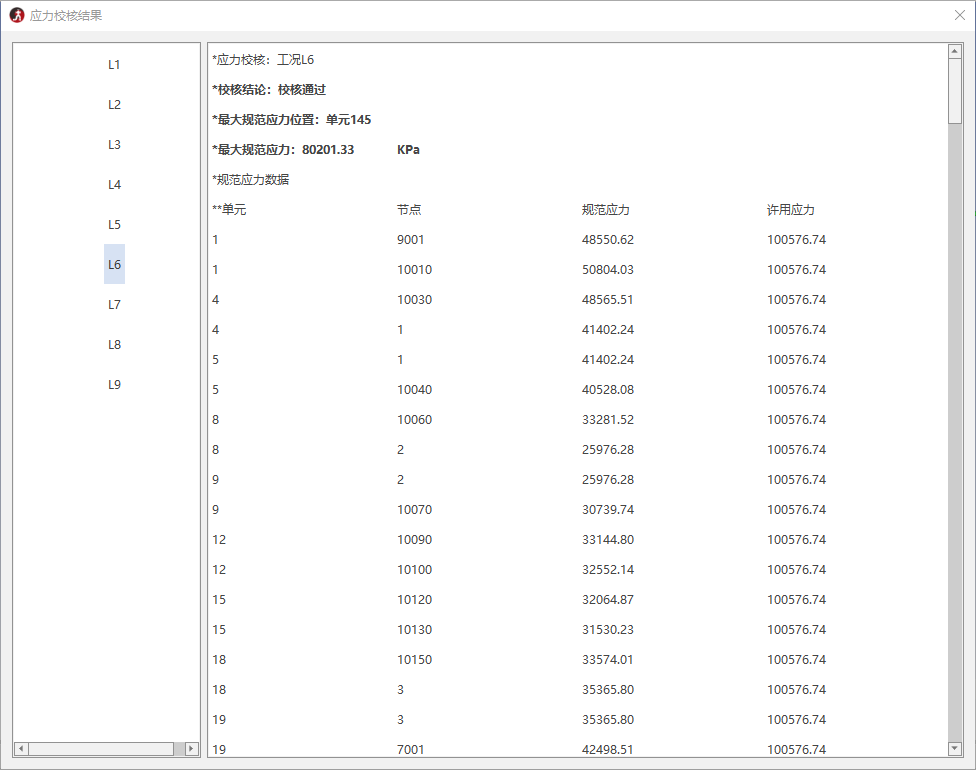Screen dimensions: 976x770
Task: Click the KPa unit label
Action: [408, 149]
